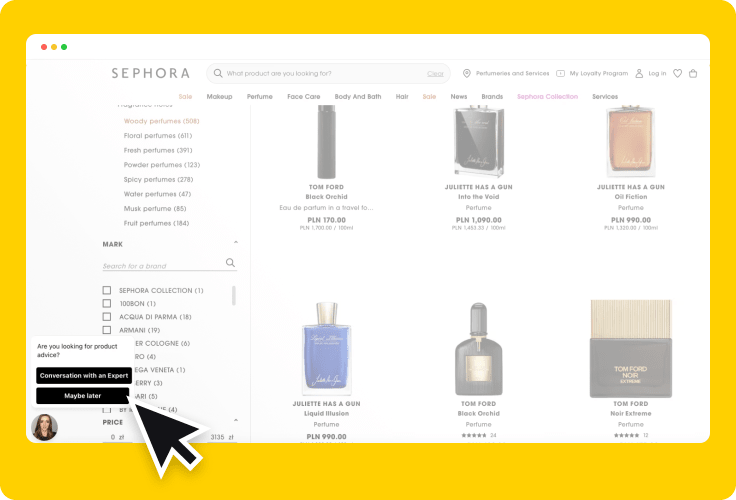The height and width of the screenshot is (500, 736).
Task: Select Fresh perfumes (391) filter
Action: pos(158,150)
